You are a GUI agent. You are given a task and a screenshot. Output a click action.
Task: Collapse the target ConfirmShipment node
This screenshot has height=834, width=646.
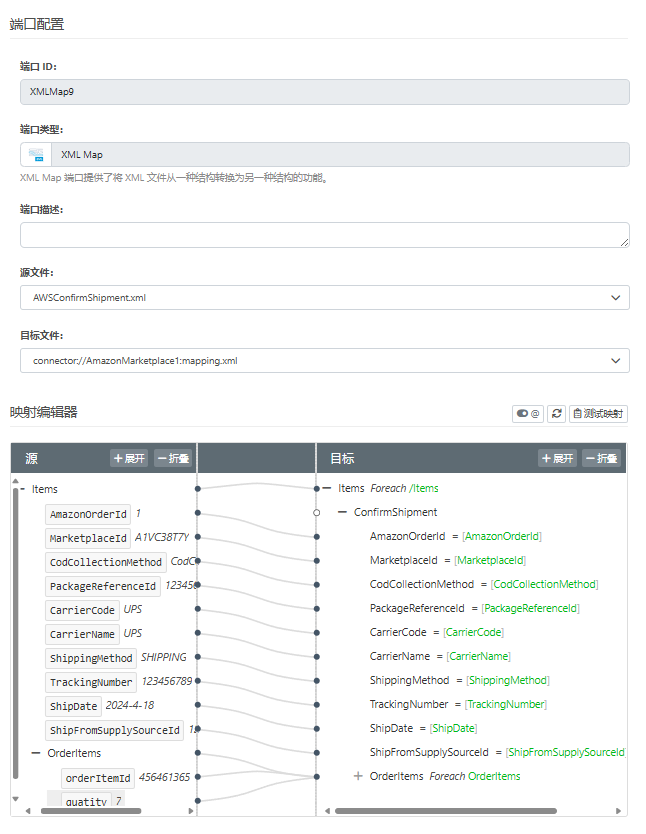pos(342,512)
